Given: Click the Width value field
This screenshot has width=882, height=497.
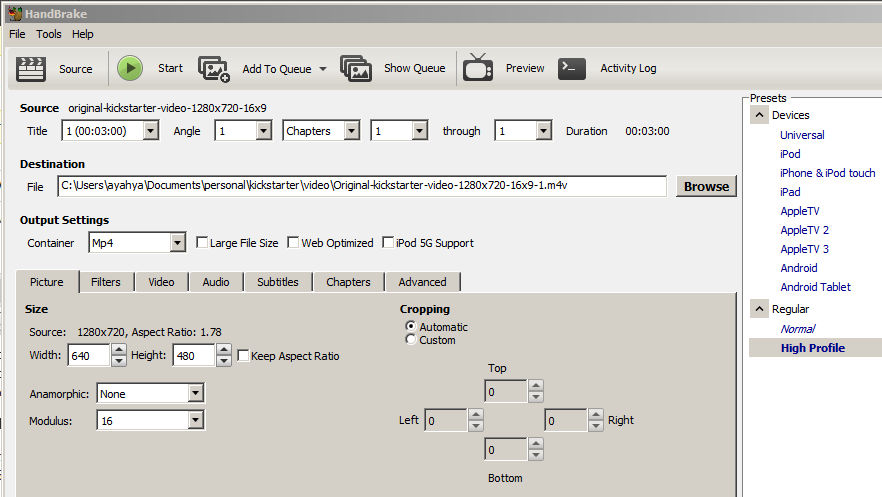Looking at the screenshot, I should tap(89, 355).
